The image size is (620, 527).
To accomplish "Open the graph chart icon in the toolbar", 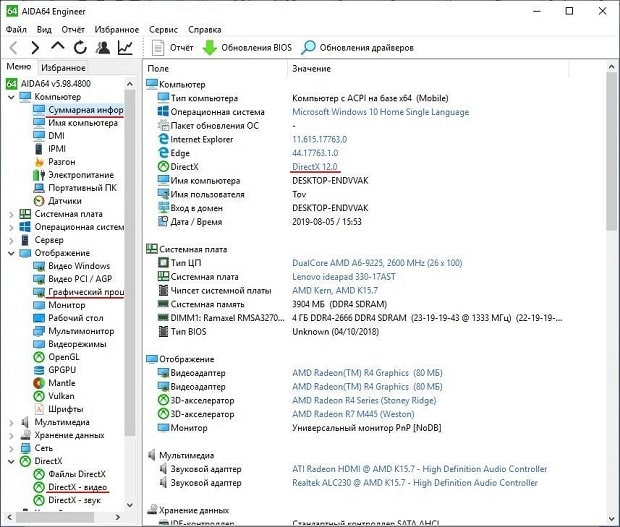I will pos(125,48).
